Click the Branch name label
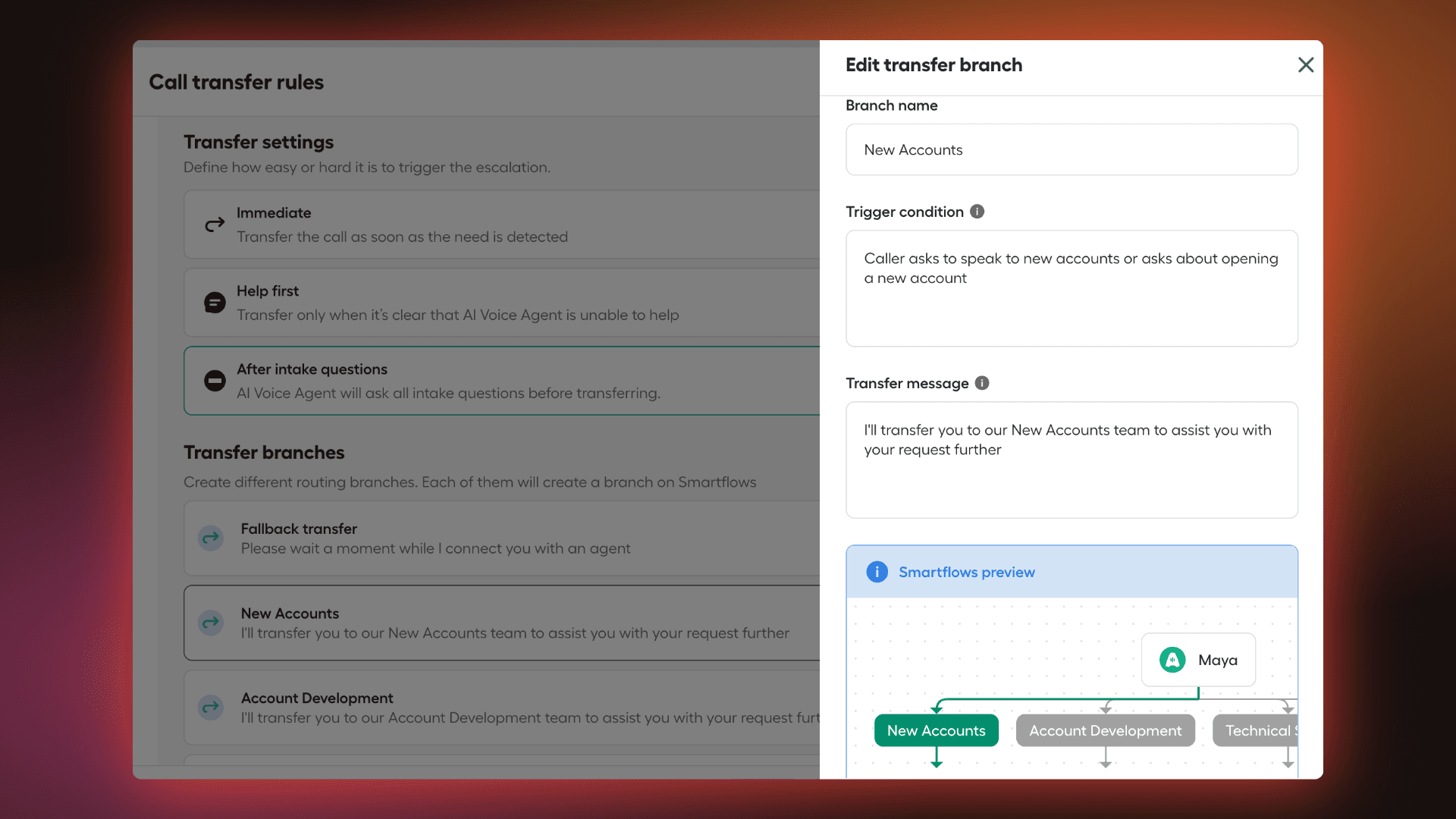The width and height of the screenshot is (1456, 819). pos(891,105)
